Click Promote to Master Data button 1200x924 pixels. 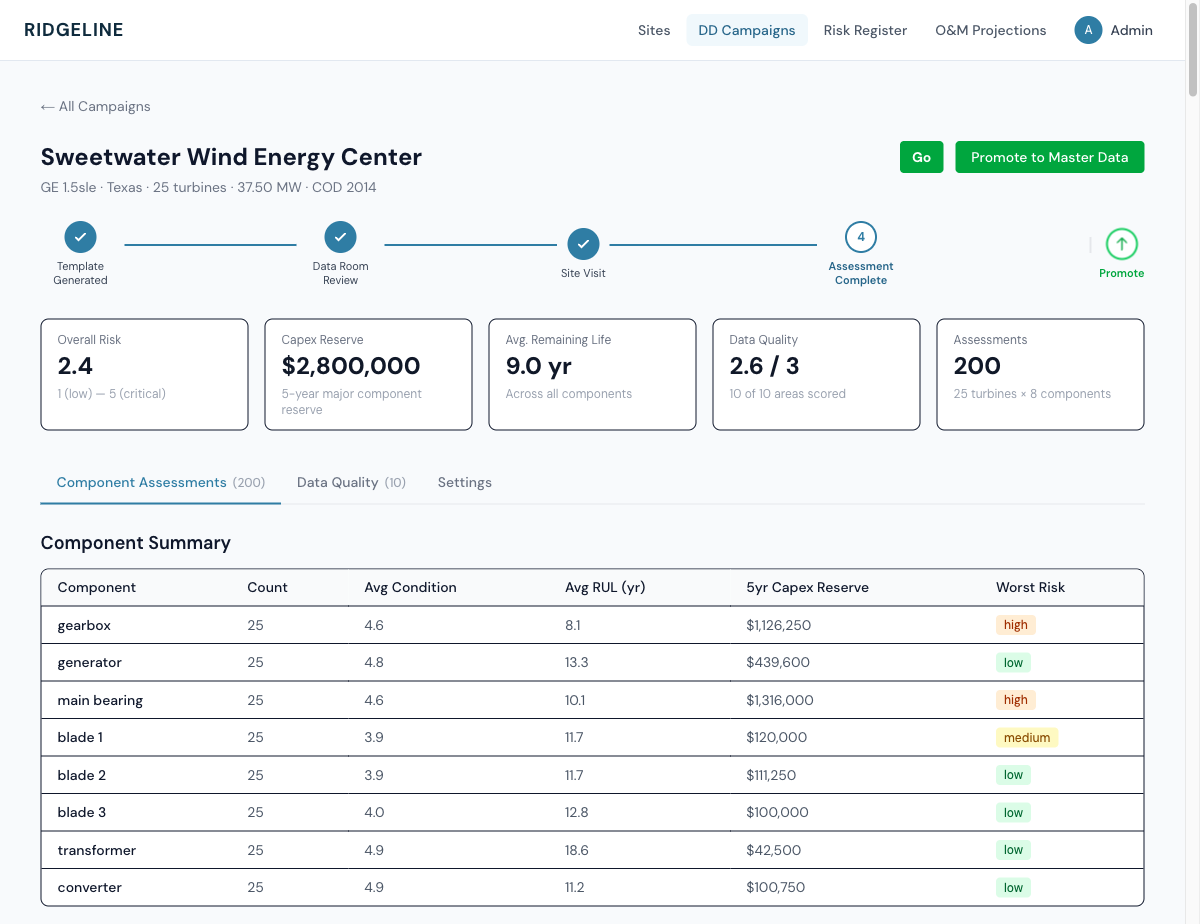1049,157
